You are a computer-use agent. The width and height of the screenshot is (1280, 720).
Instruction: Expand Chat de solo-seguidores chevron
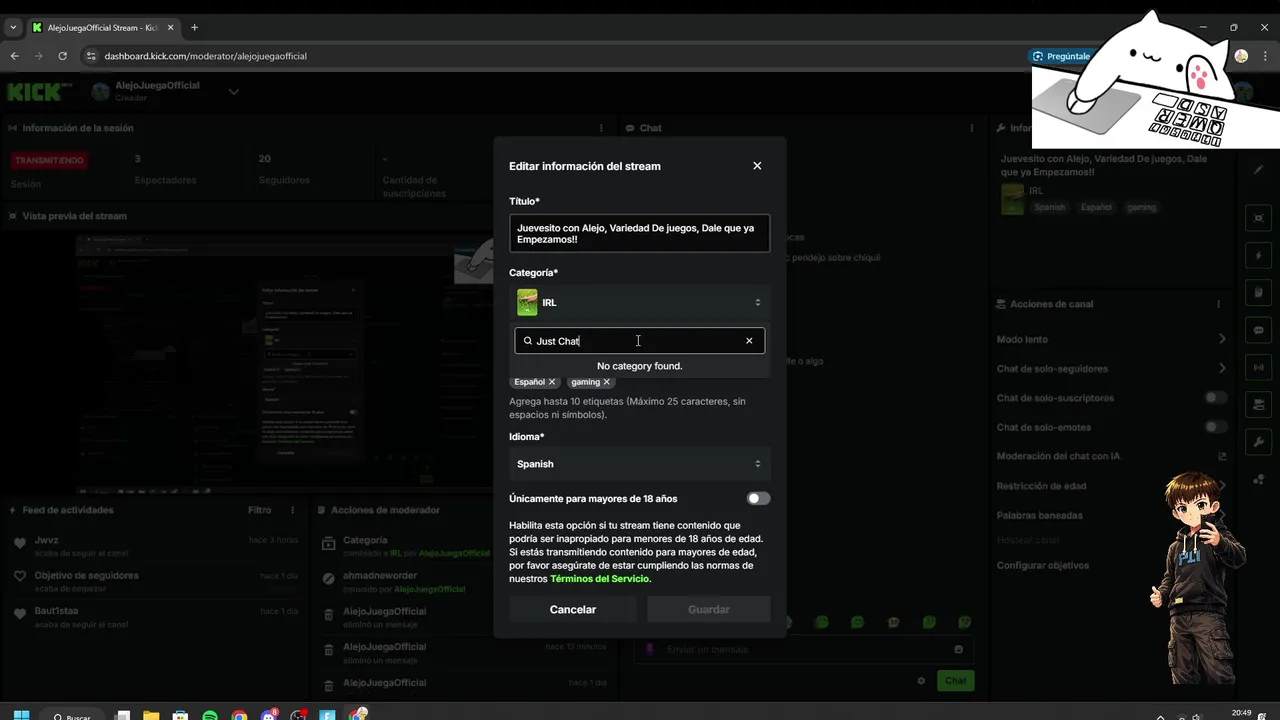(1222, 369)
